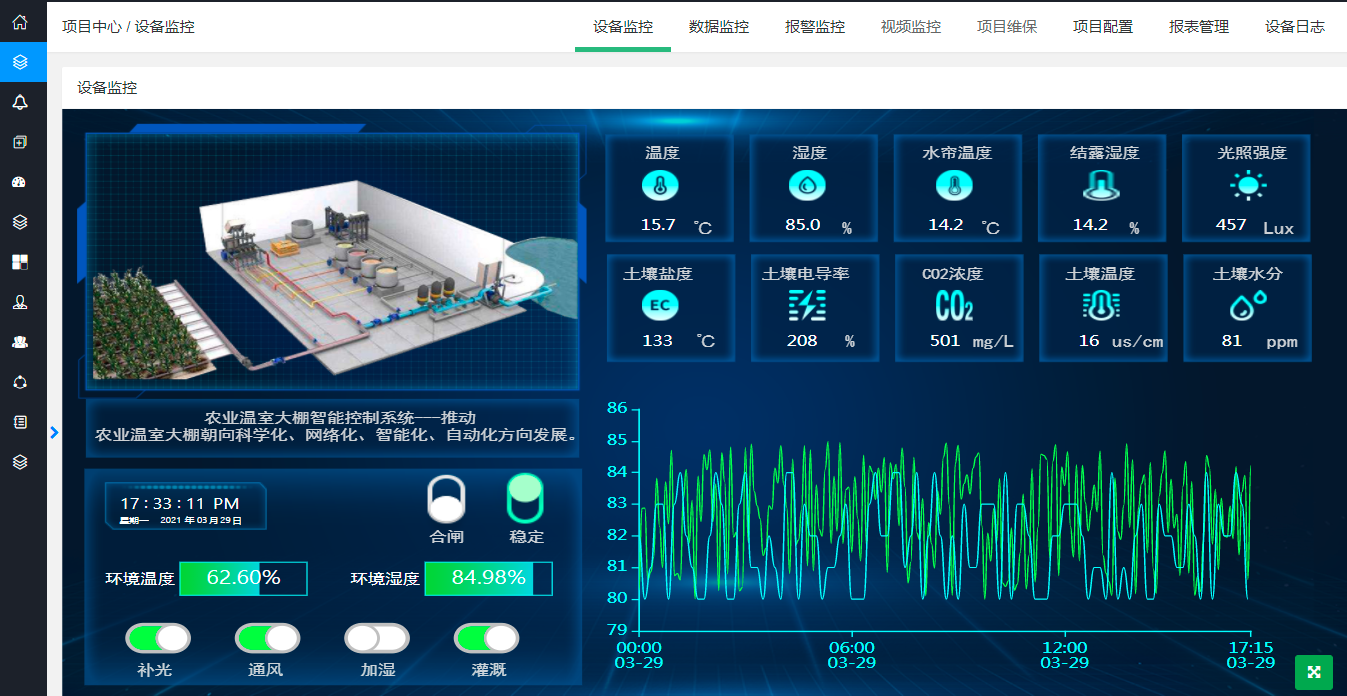The width and height of the screenshot is (1347, 696).
Task: Toggle the 灌溉 irrigation switch
Action: (487, 638)
